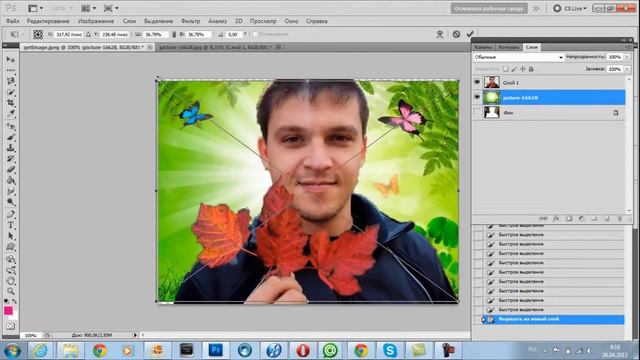
Task: Select the Rectangular Marquee tool
Action: point(11,70)
